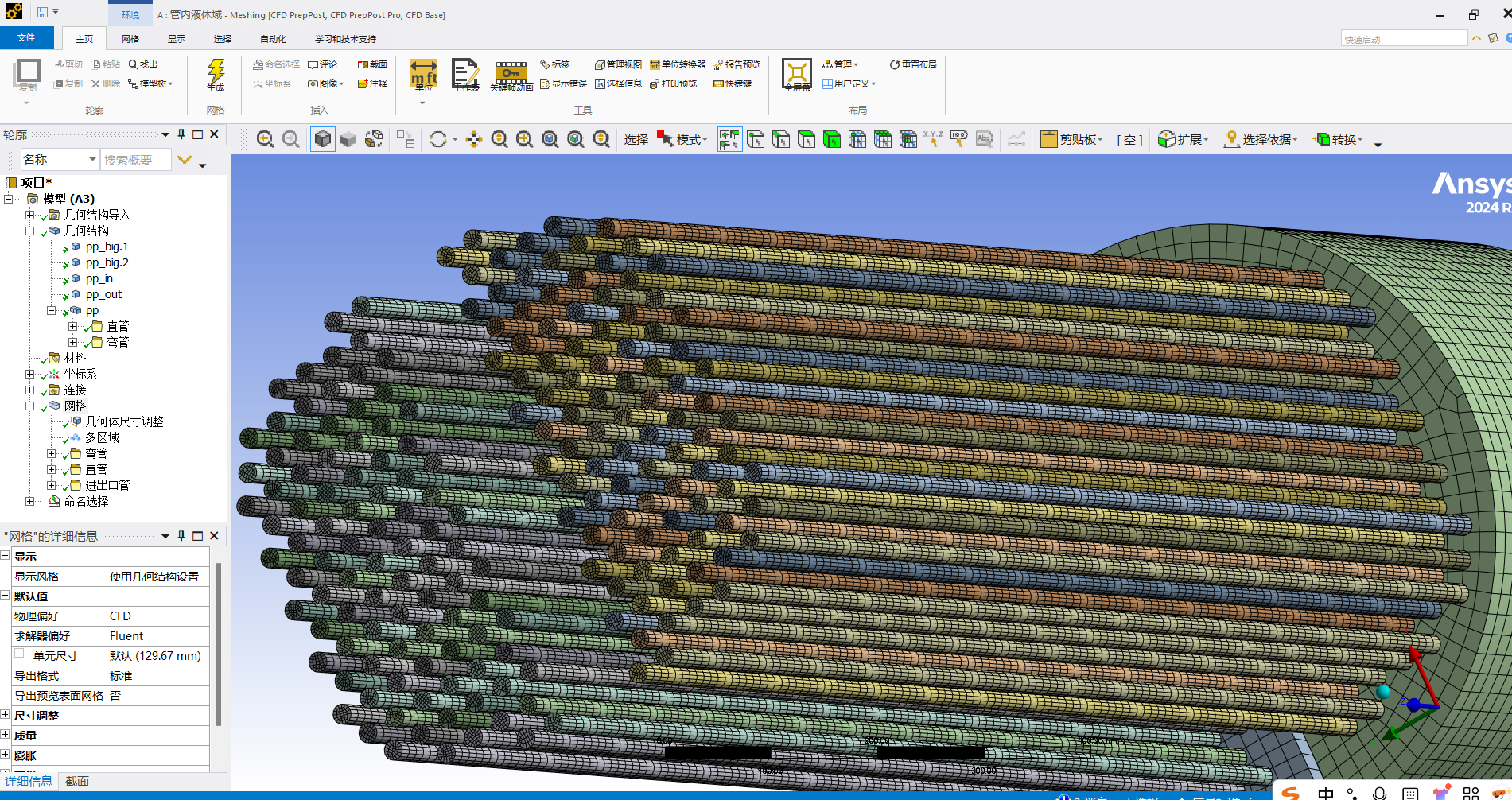1512x800 pixels.
Task: Collapse the Mesh node in the tree
Action: (29, 406)
